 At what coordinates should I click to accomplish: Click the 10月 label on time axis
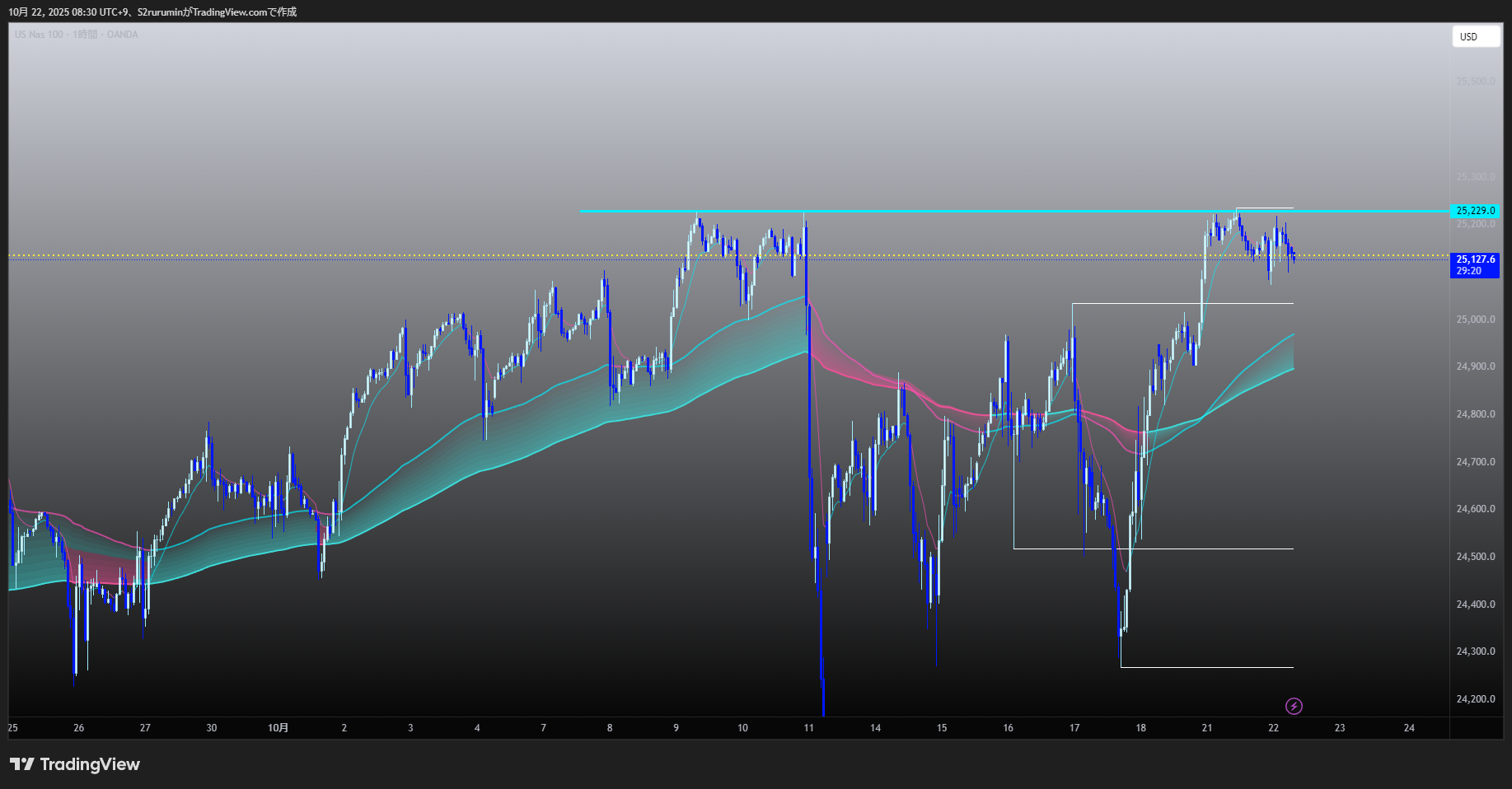279,728
